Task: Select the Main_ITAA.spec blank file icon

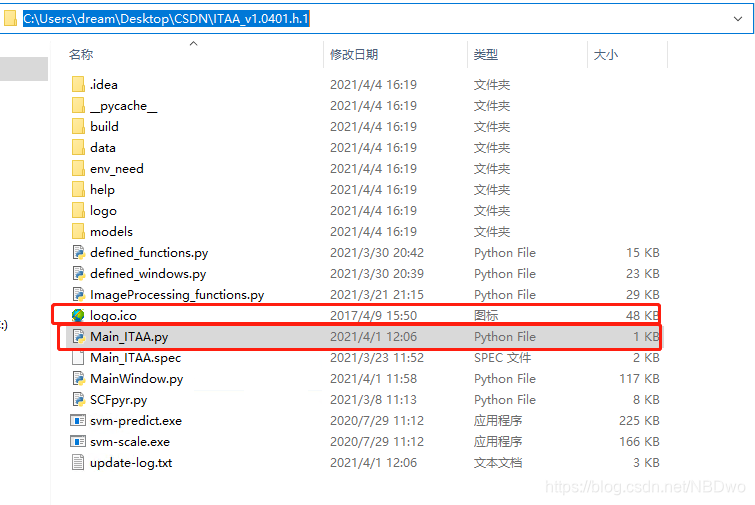Action: [78, 357]
